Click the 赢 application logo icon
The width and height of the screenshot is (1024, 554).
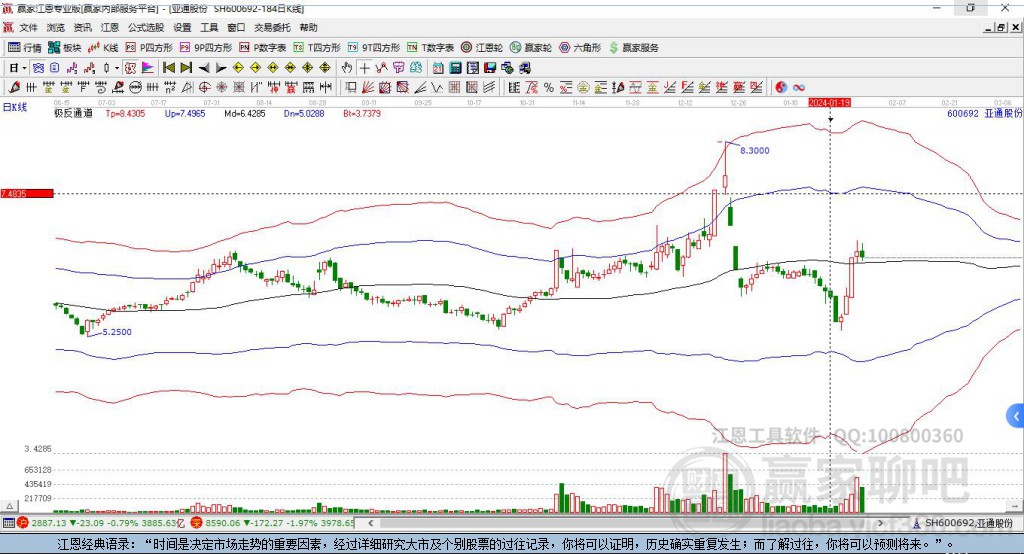coord(8,27)
